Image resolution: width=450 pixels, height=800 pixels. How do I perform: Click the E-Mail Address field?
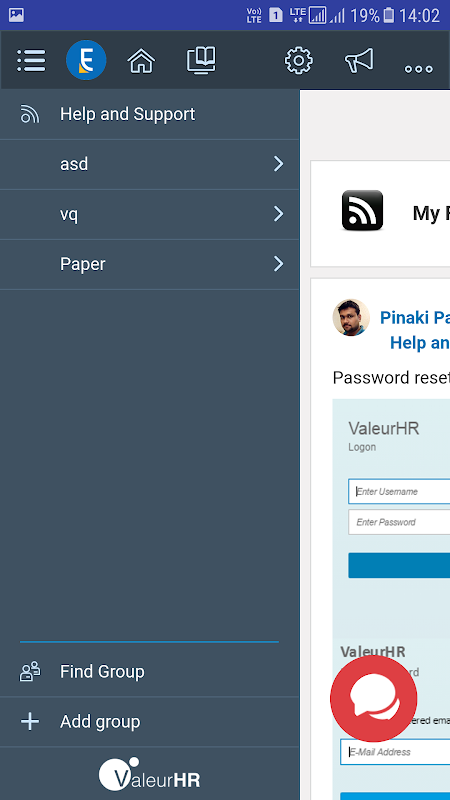[395, 752]
